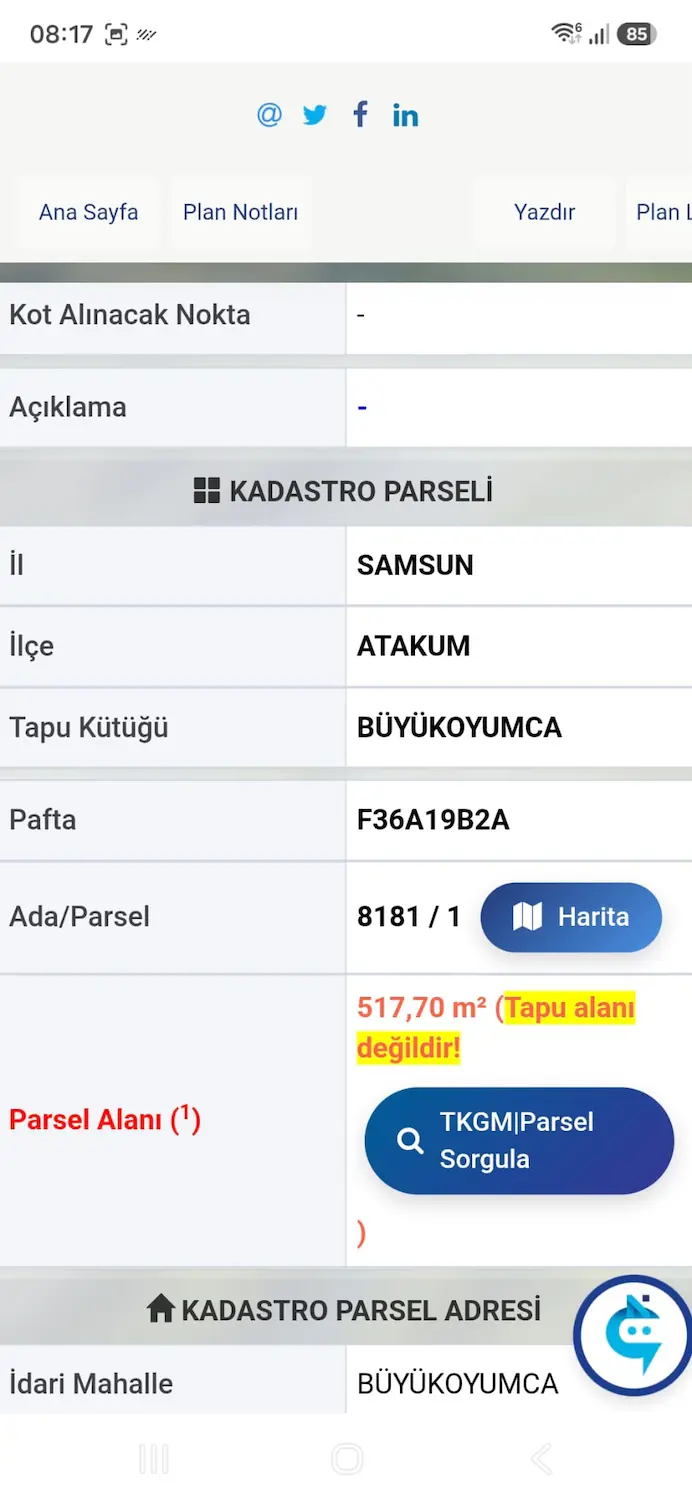Open the Facebook icon link
The height and width of the screenshot is (1500, 692).
360,114
